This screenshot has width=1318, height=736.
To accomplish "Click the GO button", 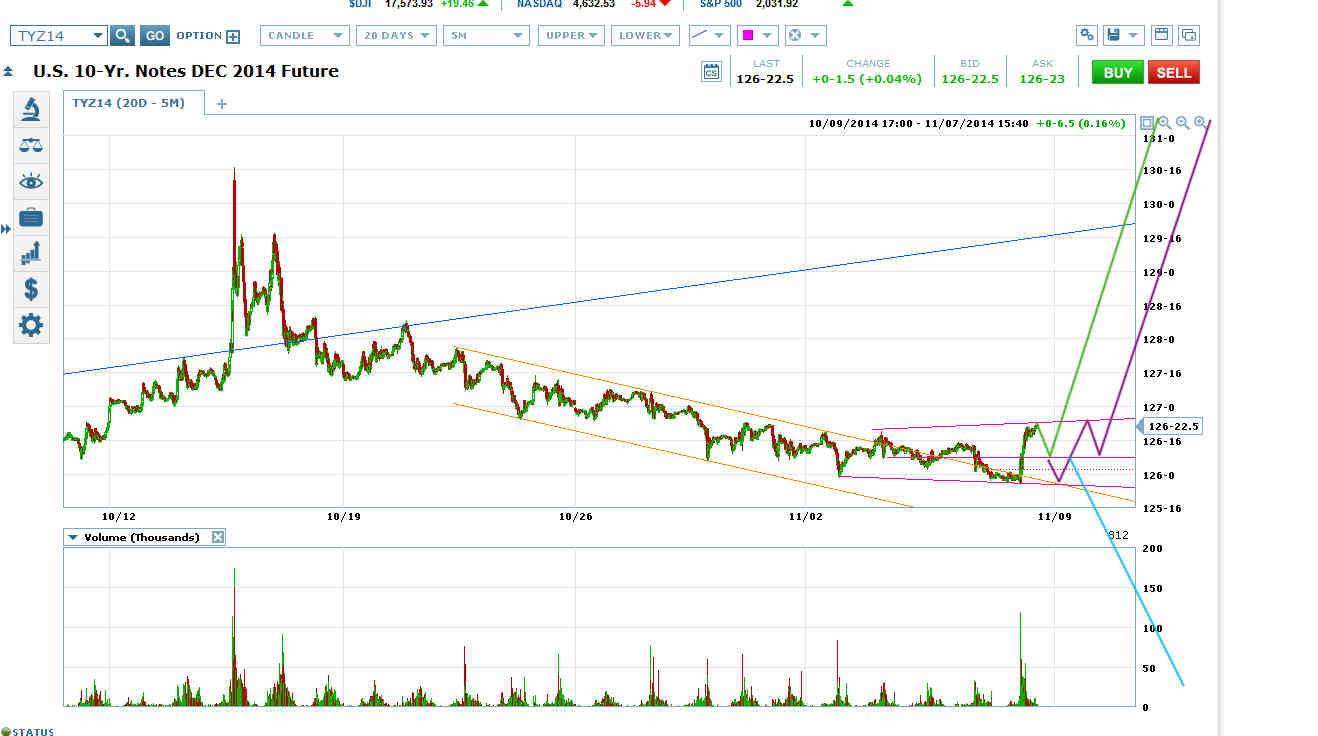I will [x=154, y=36].
